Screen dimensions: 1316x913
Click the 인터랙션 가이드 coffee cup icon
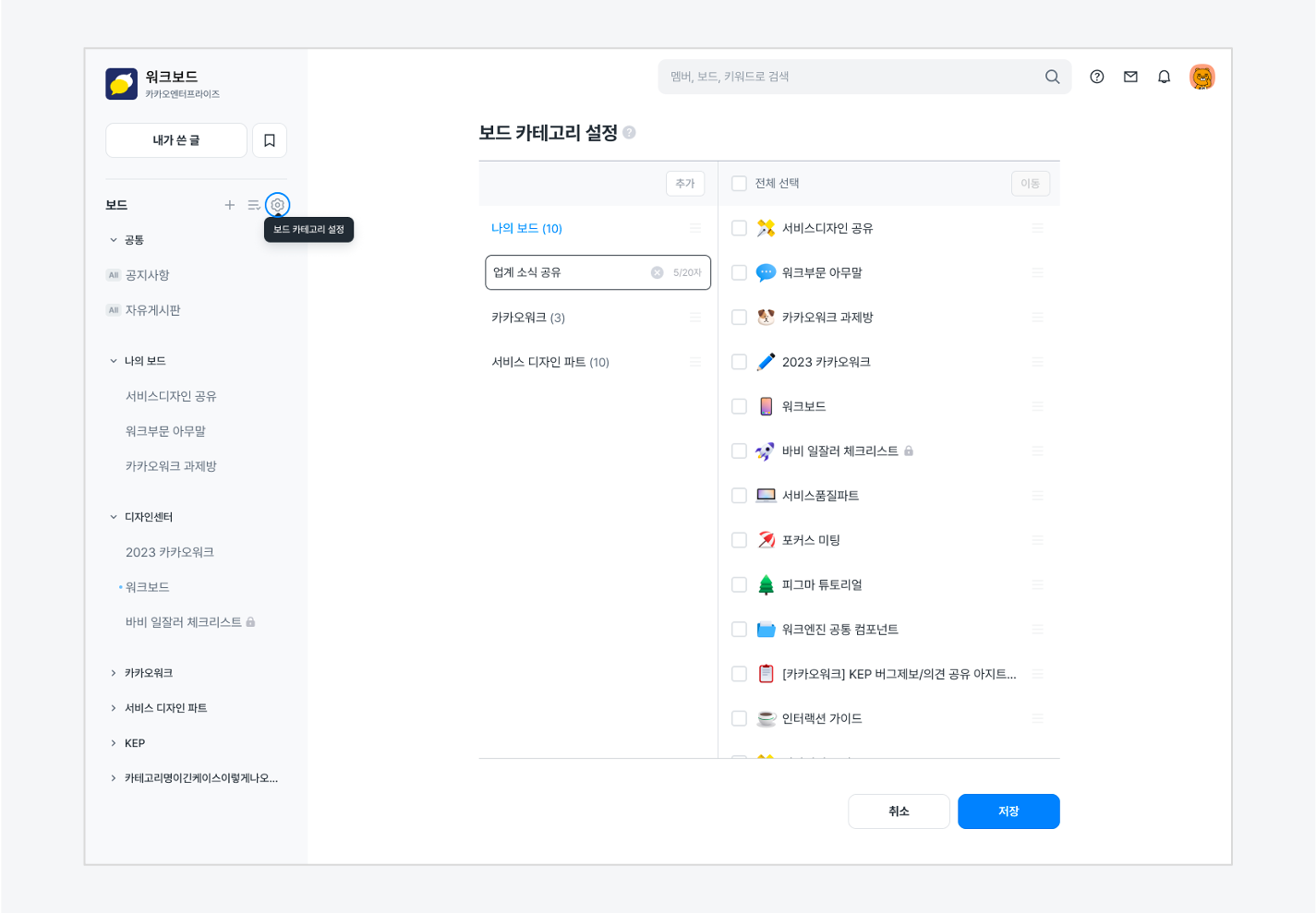[x=766, y=718]
